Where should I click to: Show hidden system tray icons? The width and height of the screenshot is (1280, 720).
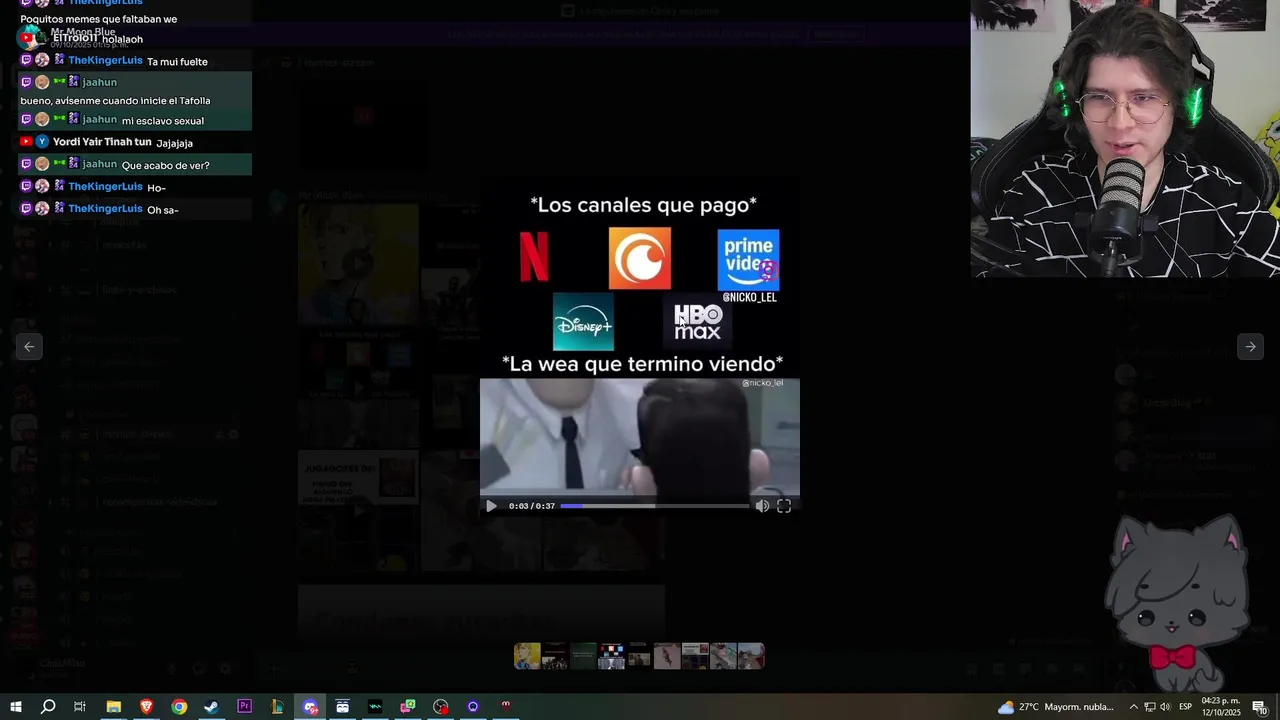click(x=1133, y=707)
